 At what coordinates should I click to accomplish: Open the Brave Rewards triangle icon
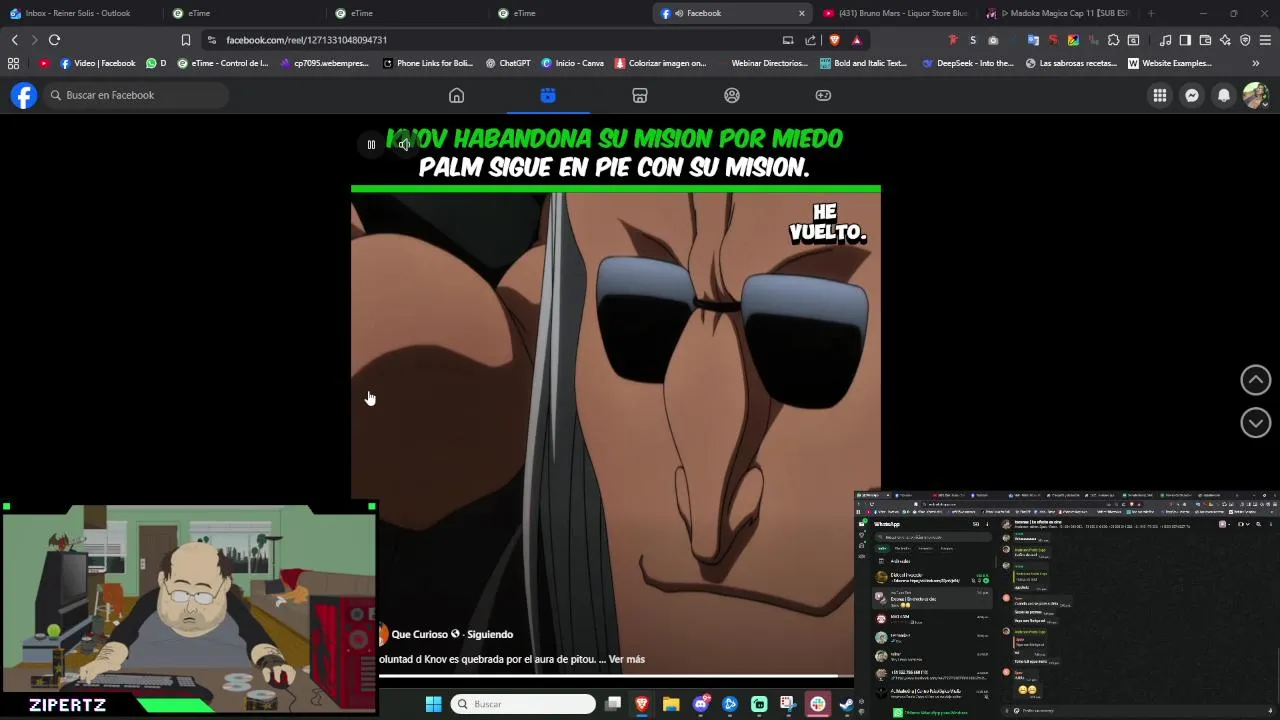coord(857,40)
